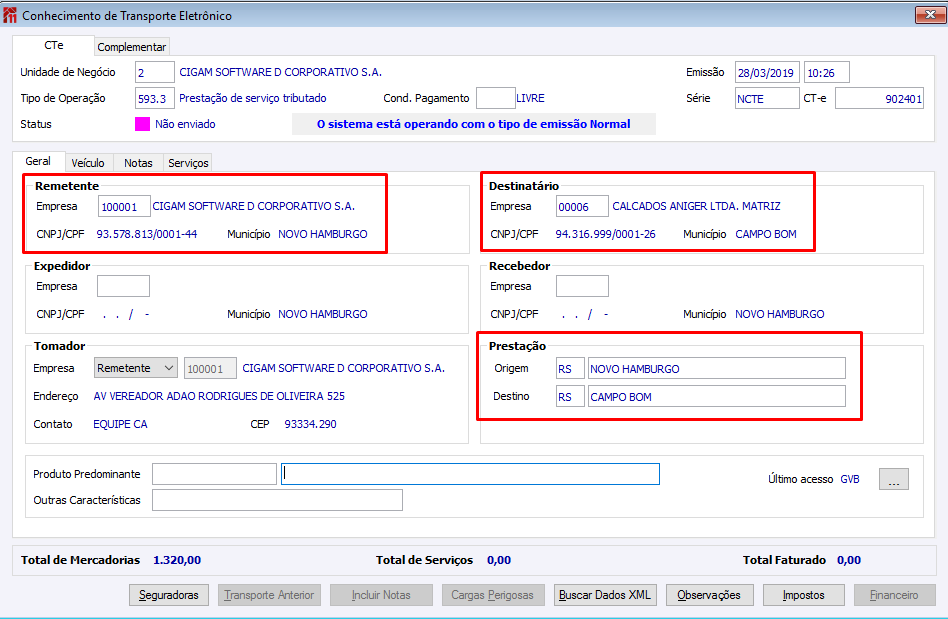Click the disabled Tomador code field 100001
The height and width of the screenshot is (619, 948).
[210, 368]
